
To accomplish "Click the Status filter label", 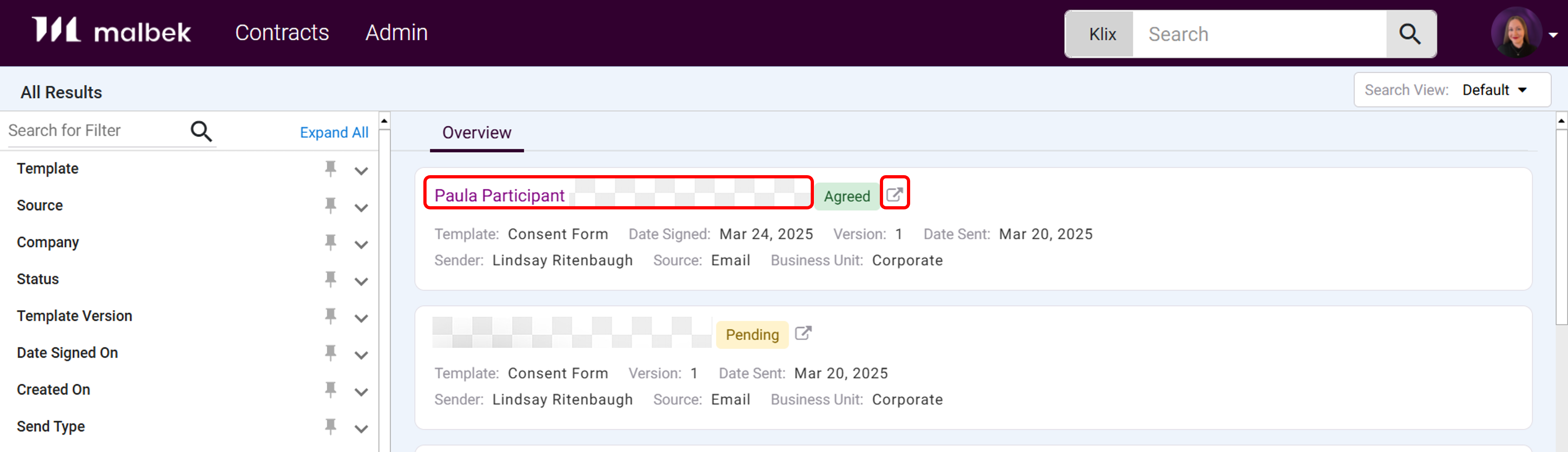I will 38,279.
